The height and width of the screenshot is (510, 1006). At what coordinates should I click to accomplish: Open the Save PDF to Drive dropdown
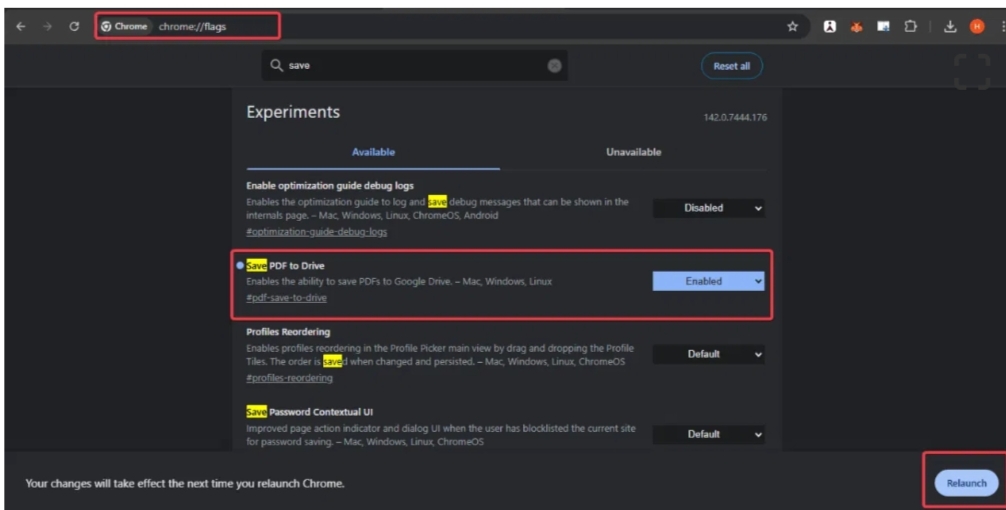[709, 281]
